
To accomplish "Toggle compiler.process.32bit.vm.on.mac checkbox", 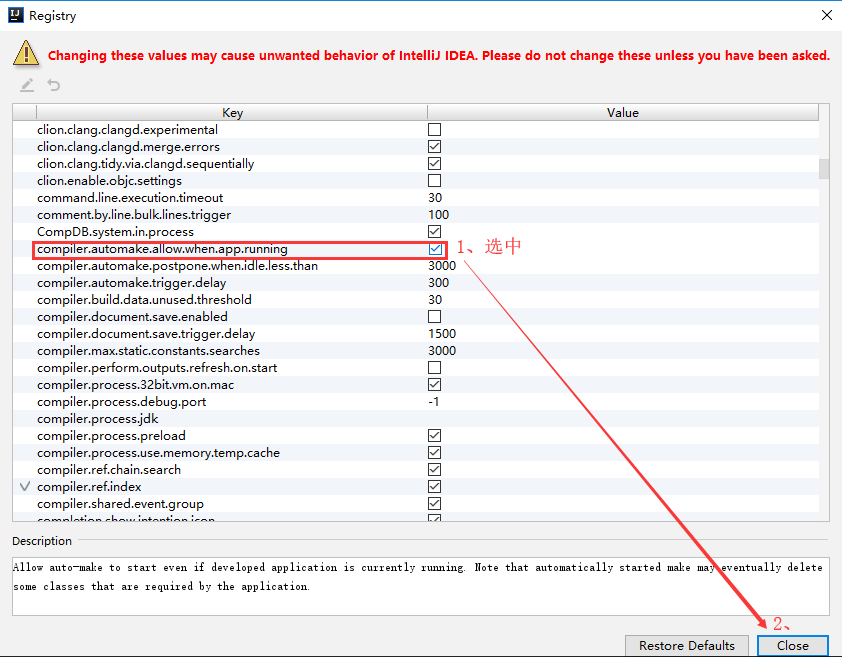I will [x=434, y=385].
